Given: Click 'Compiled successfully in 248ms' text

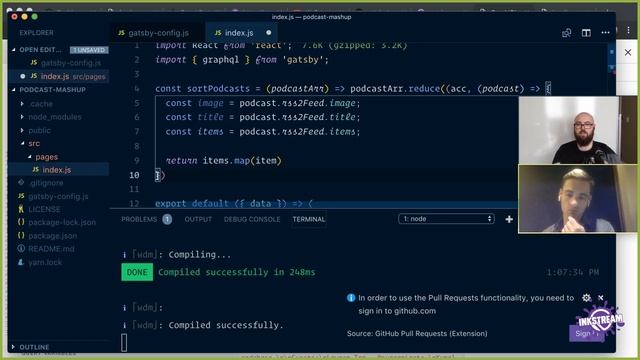Looking at the screenshot, I should click(x=237, y=272).
